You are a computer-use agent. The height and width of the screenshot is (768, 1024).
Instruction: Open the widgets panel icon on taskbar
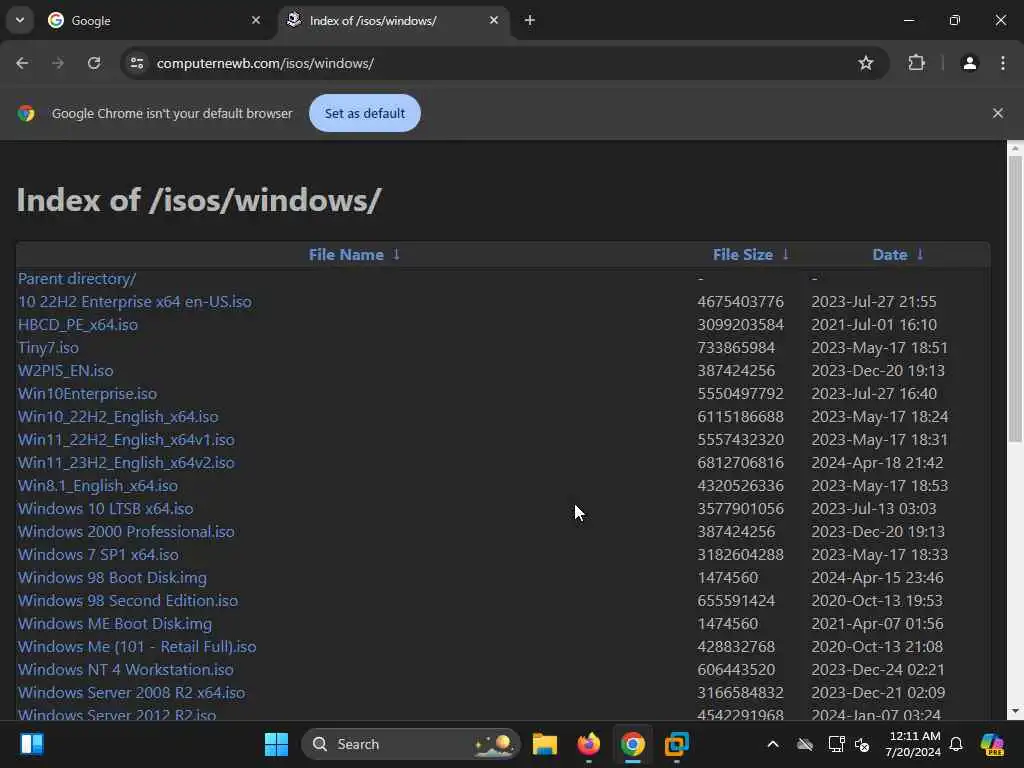(32, 744)
